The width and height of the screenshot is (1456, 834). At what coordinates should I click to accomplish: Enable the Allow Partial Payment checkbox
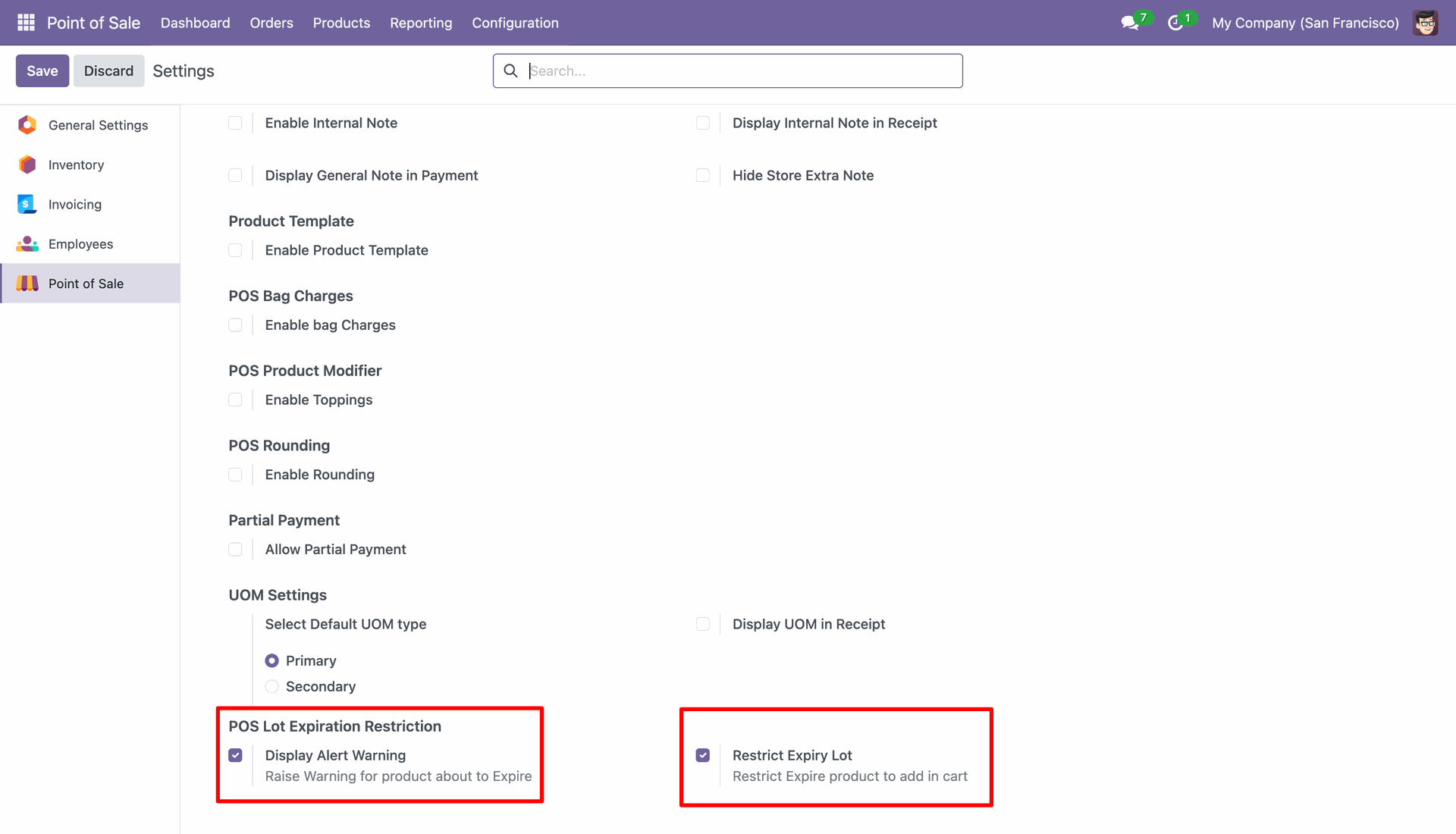tap(235, 549)
